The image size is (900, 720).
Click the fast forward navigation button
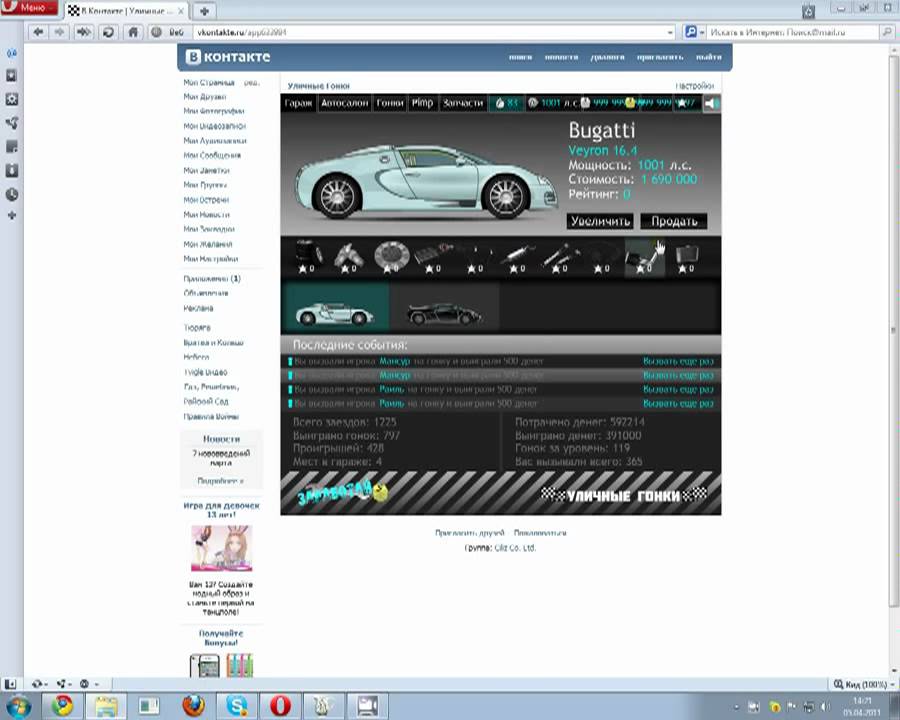[84, 32]
